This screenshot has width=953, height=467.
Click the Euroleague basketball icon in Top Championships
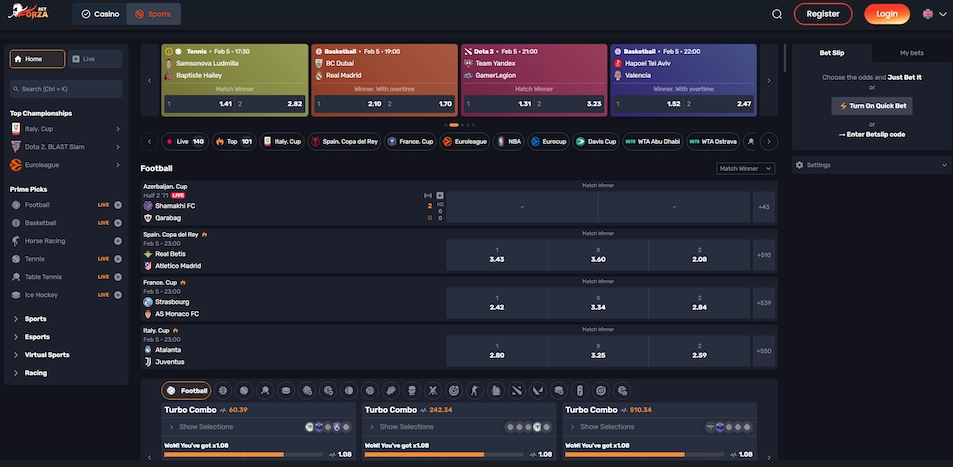point(16,165)
